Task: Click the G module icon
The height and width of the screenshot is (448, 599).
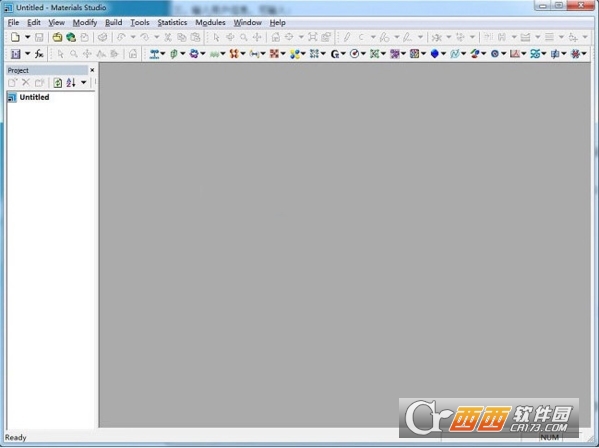Action: click(335, 54)
